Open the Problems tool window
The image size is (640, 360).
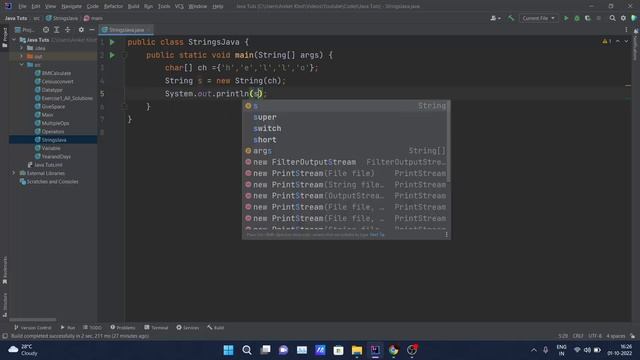coord(123,328)
